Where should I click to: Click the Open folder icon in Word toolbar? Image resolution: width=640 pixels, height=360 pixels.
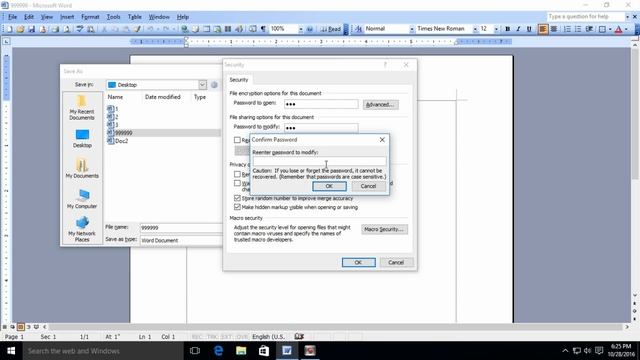pyautogui.click(x=20, y=29)
